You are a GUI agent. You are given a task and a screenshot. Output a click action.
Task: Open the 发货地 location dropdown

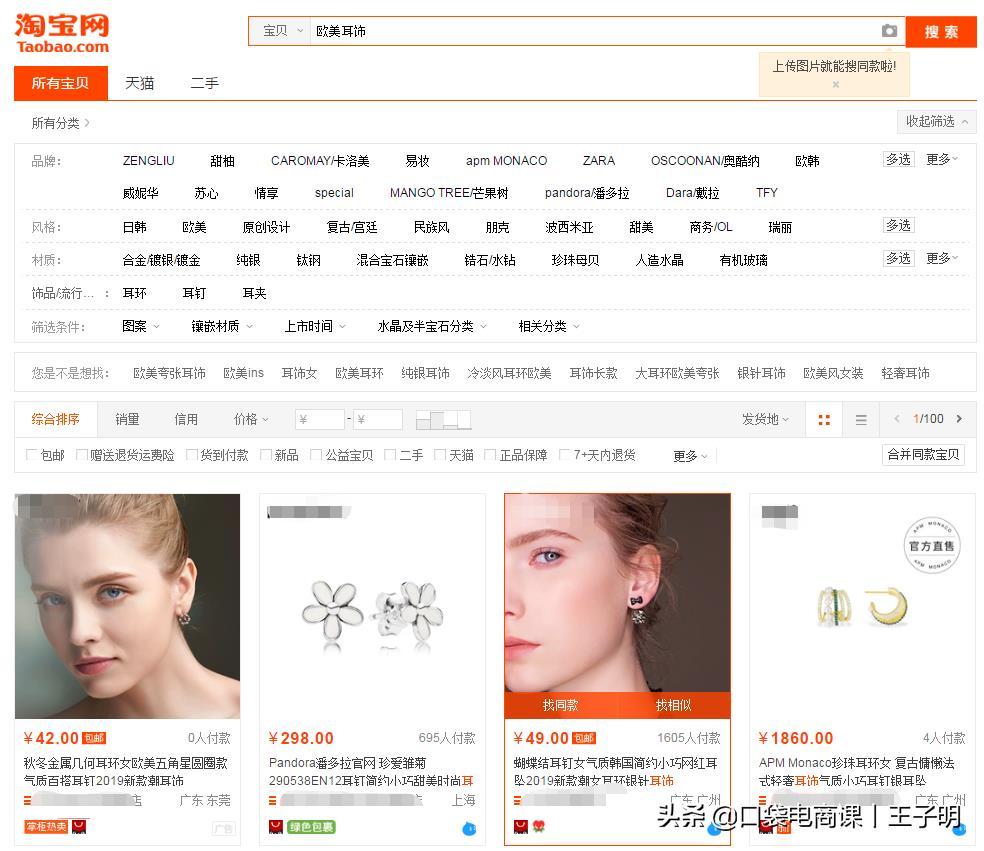(x=765, y=419)
